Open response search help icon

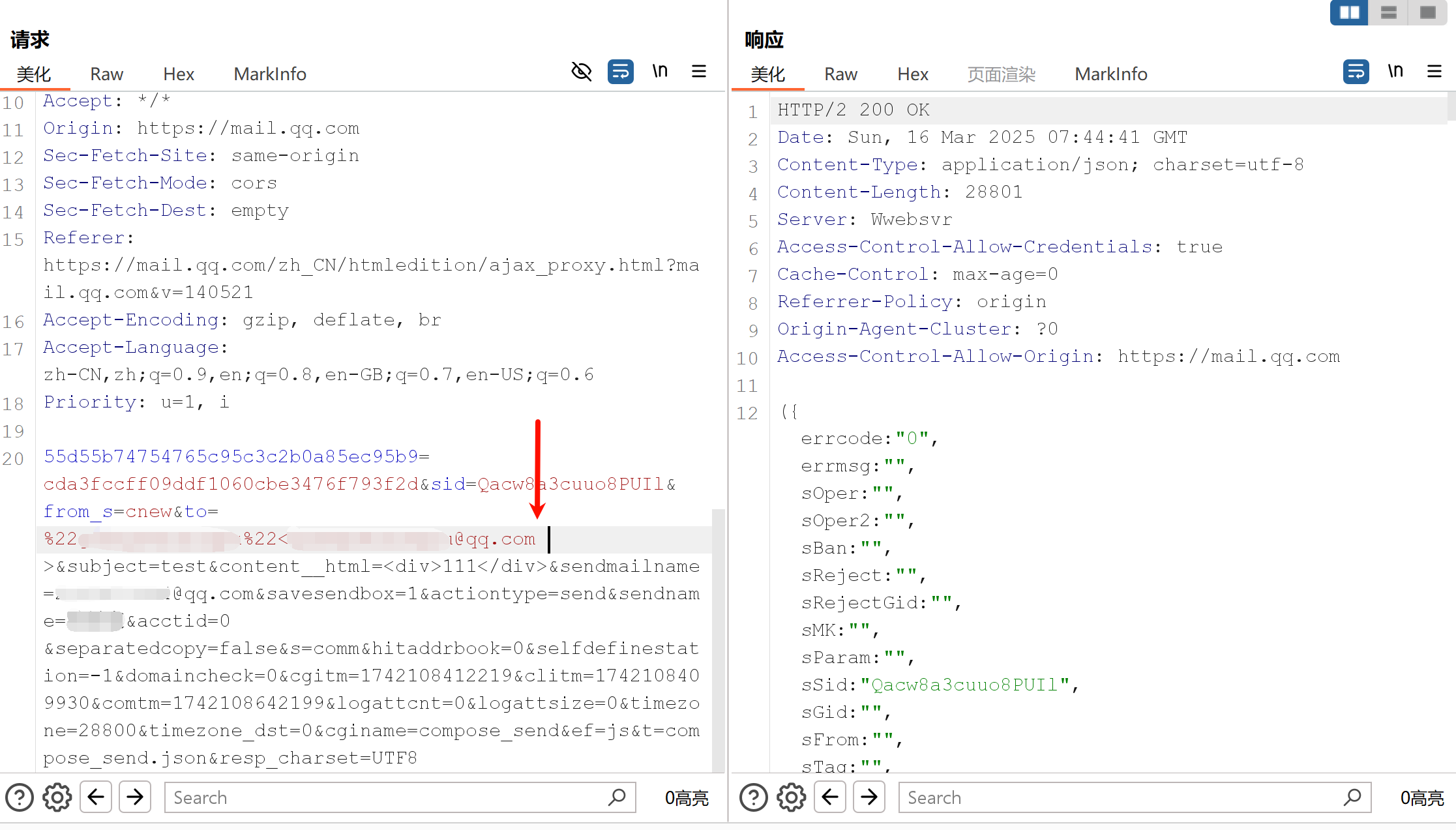pyautogui.click(x=754, y=797)
